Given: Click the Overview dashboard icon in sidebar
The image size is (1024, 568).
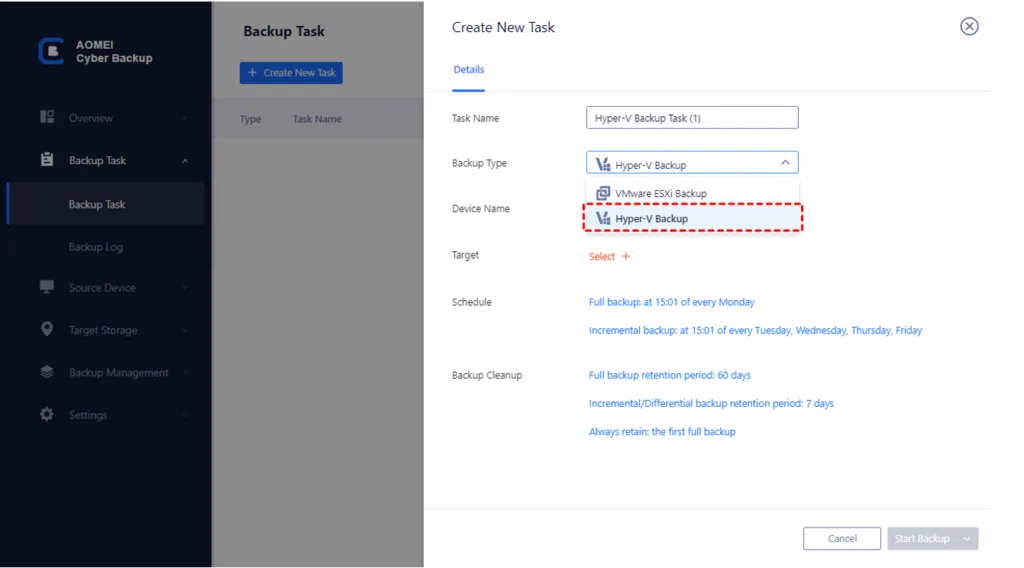Looking at the screenshot, I should pos(47,118).
